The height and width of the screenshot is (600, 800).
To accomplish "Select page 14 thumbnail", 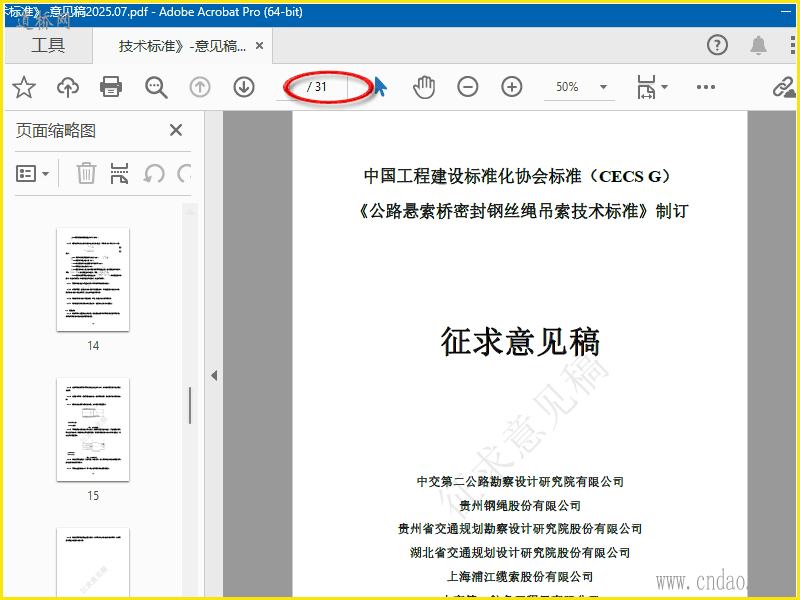I will (93, 280).
